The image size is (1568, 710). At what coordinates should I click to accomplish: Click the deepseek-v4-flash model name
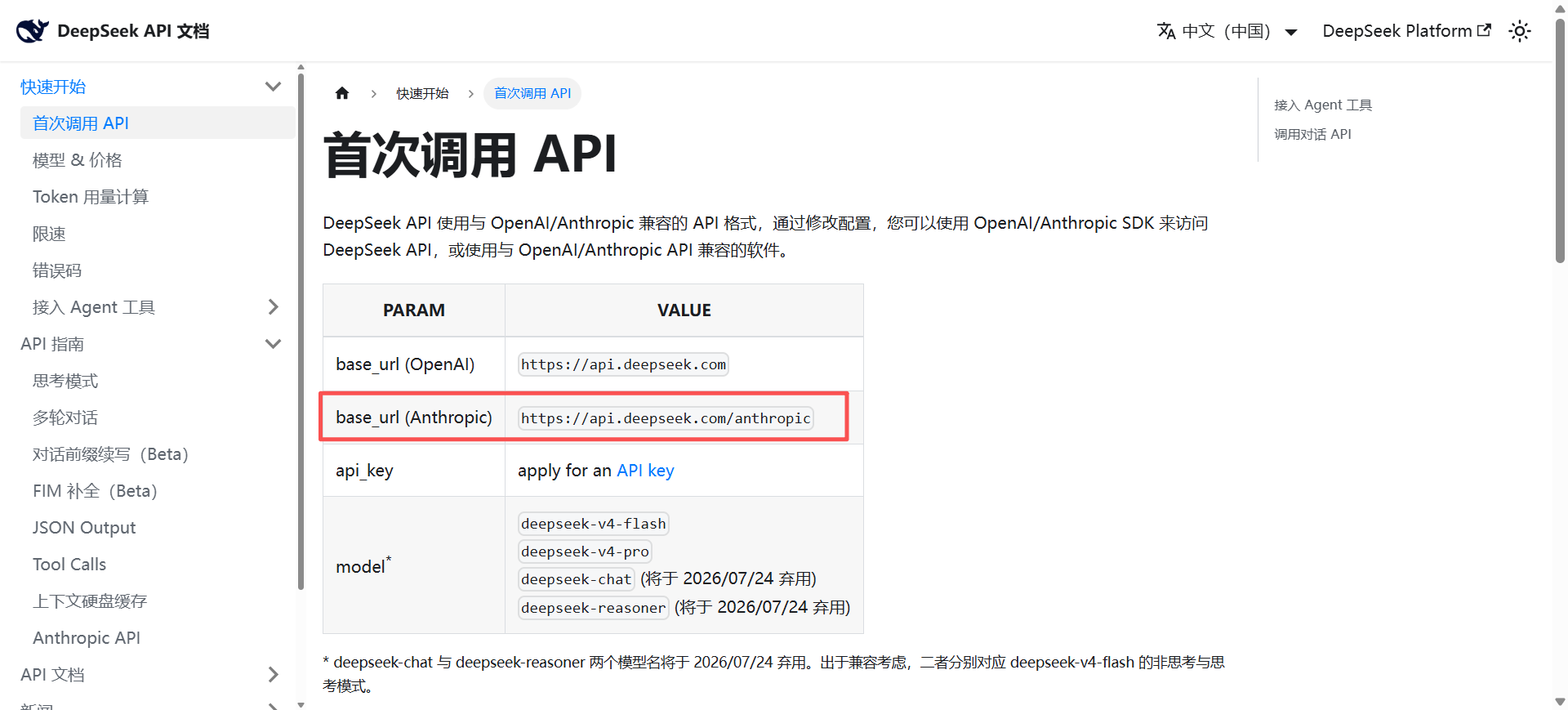pos(594,524)
